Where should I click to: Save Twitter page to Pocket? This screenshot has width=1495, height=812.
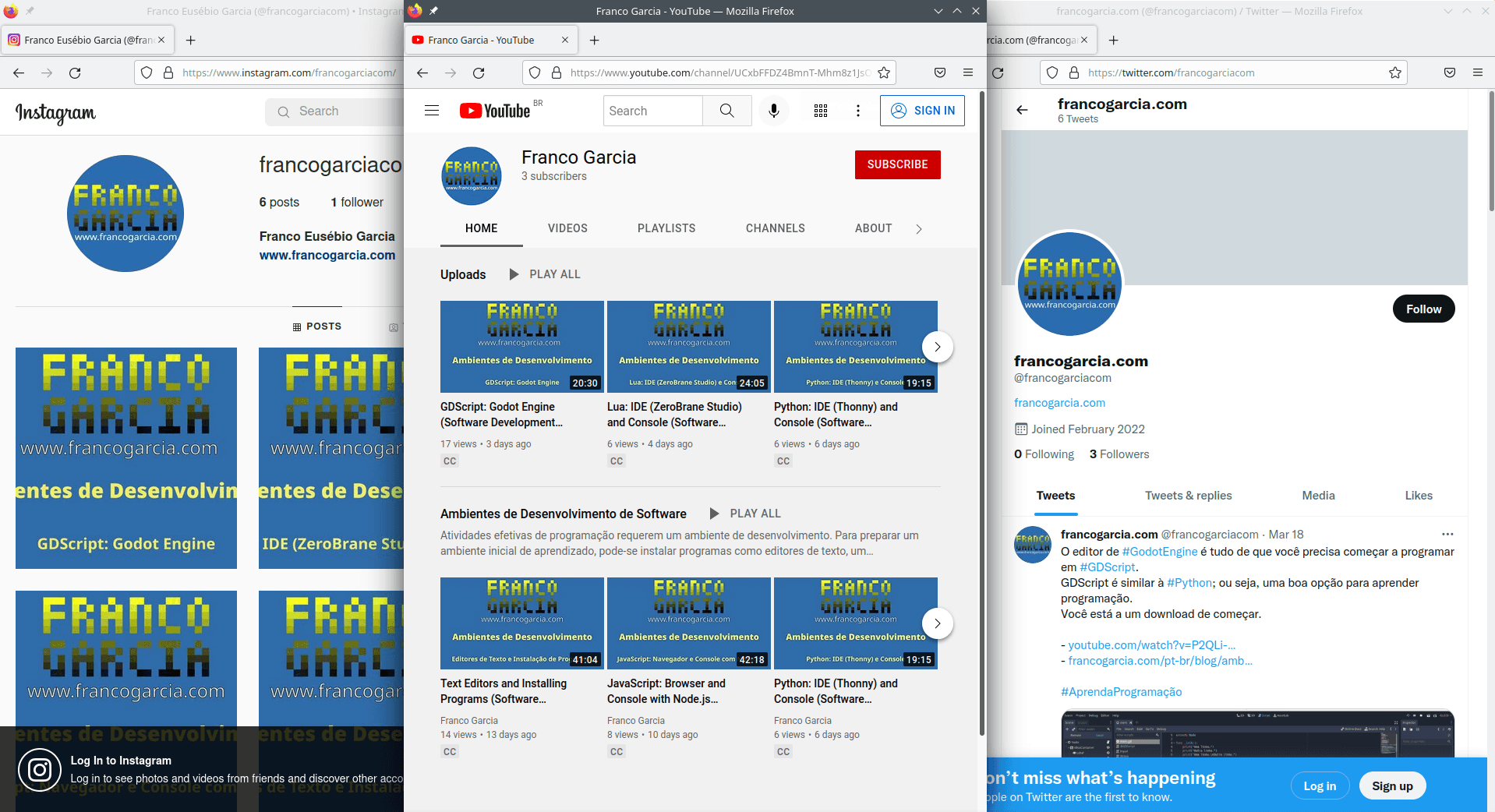click(1450, 72)
